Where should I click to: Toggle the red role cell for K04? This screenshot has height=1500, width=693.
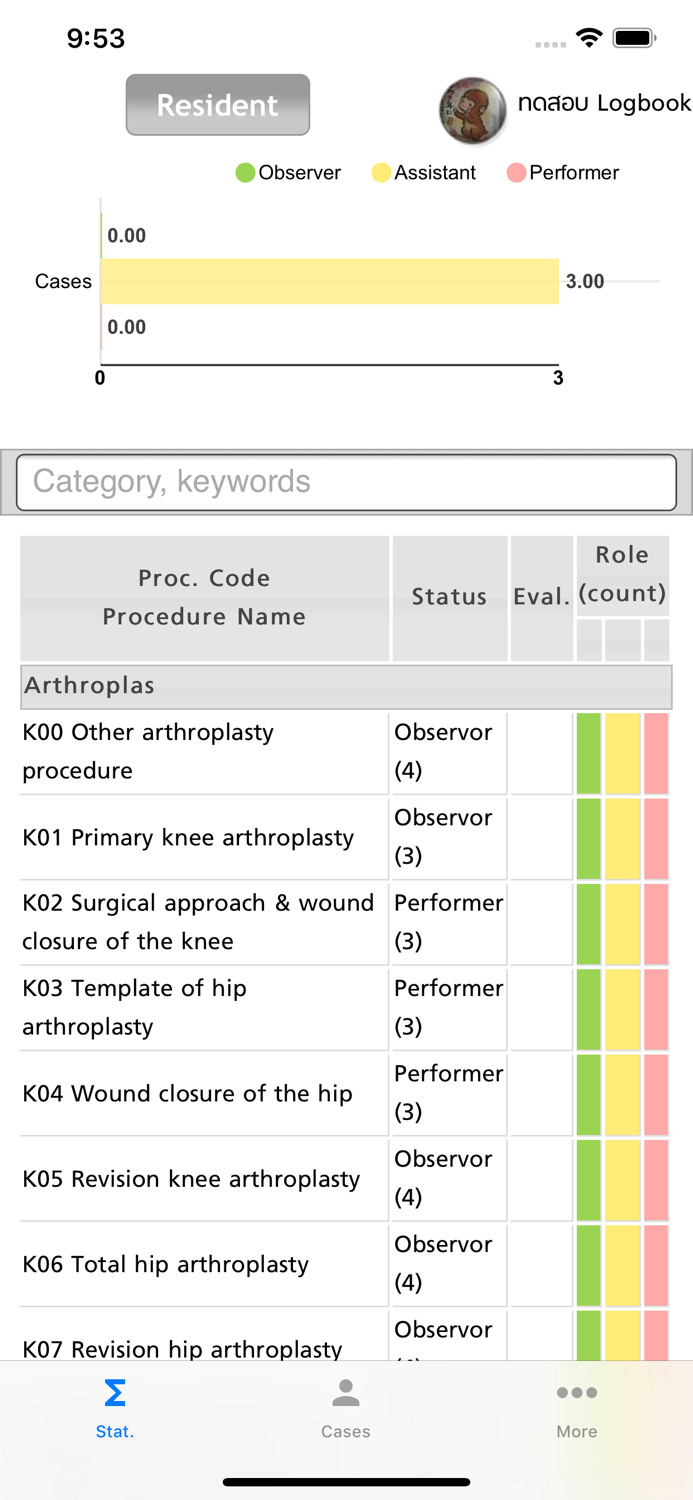pyautogui.click(x=656, y=1094)
